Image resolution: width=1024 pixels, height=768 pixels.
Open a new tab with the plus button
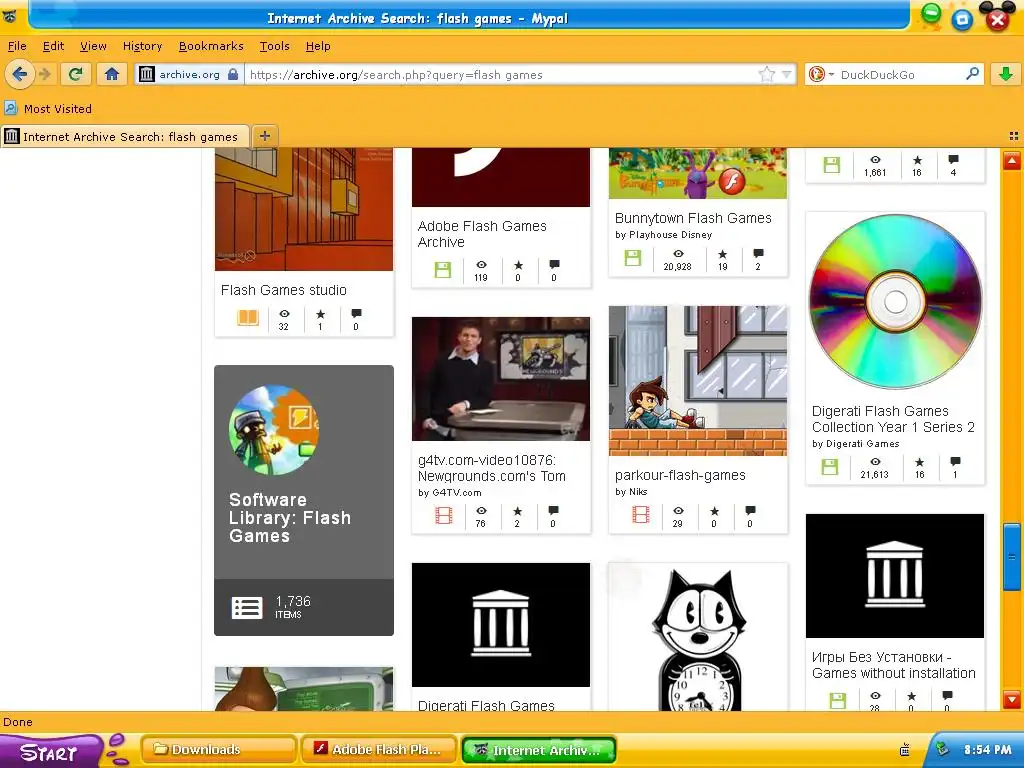[264, 136]
